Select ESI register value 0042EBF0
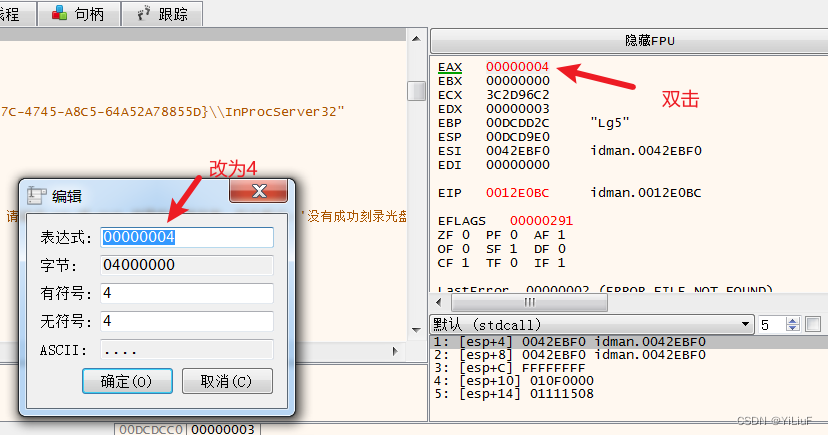 click(x=518, y=151)
